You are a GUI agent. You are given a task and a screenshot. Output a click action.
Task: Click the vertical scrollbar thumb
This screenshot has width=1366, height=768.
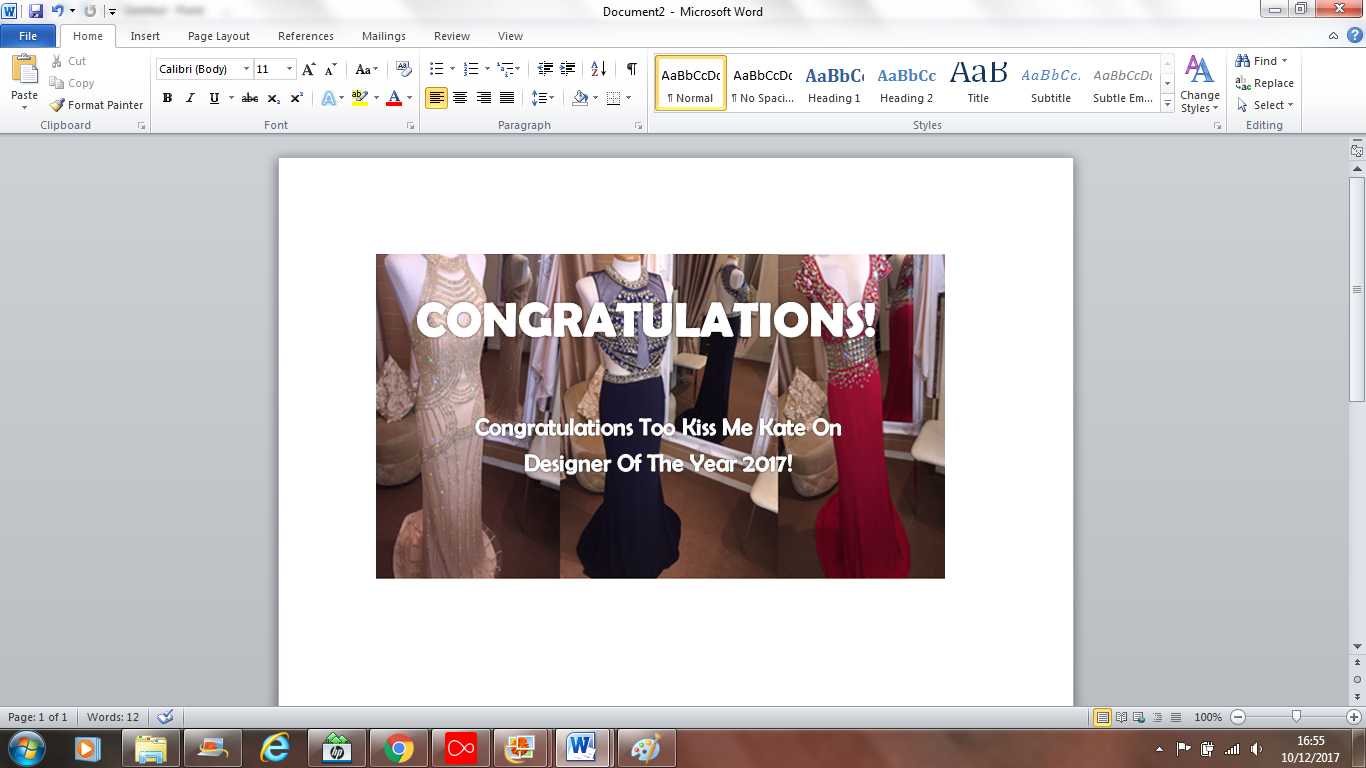tap(1357, 290)
